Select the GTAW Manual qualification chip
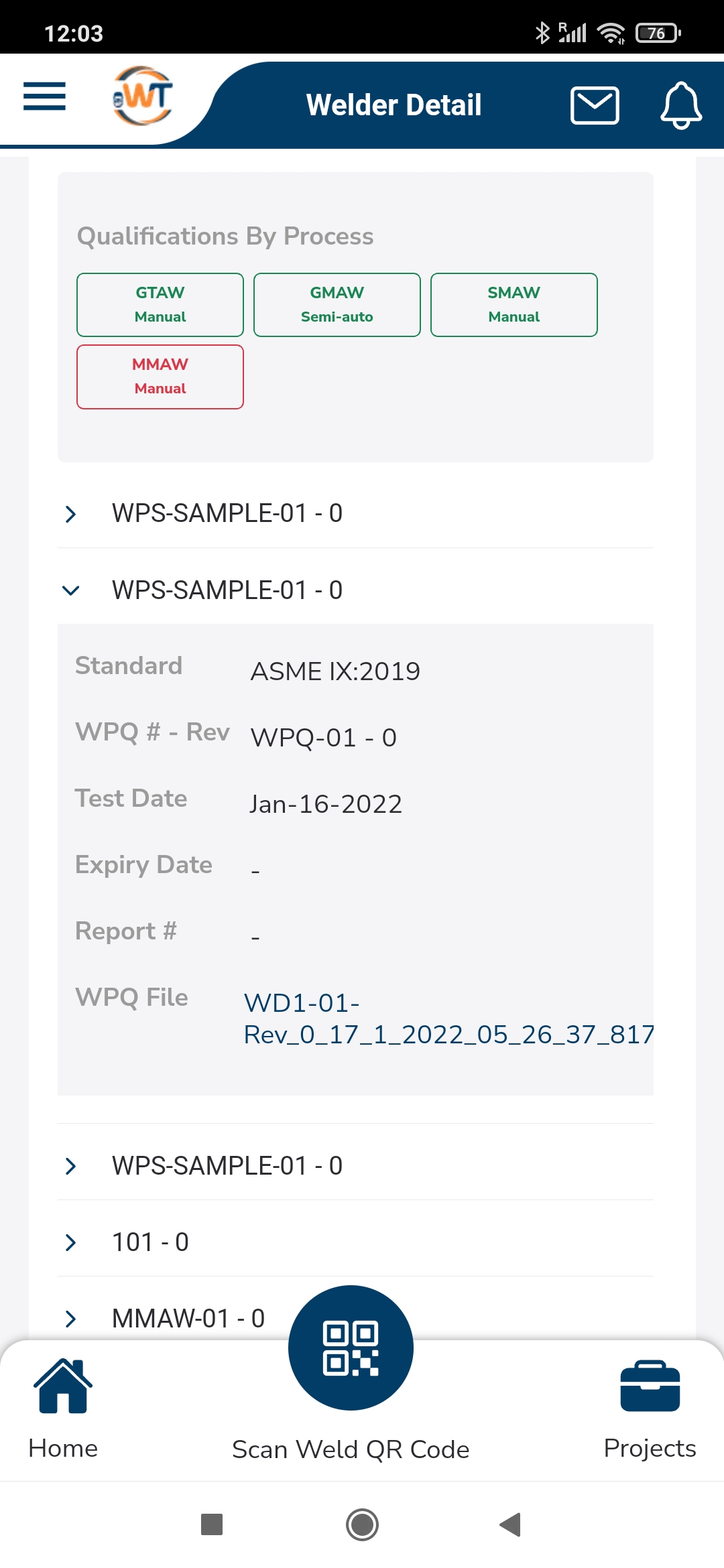This screenshot has height=1568, width=724. [x=160, y=305]
